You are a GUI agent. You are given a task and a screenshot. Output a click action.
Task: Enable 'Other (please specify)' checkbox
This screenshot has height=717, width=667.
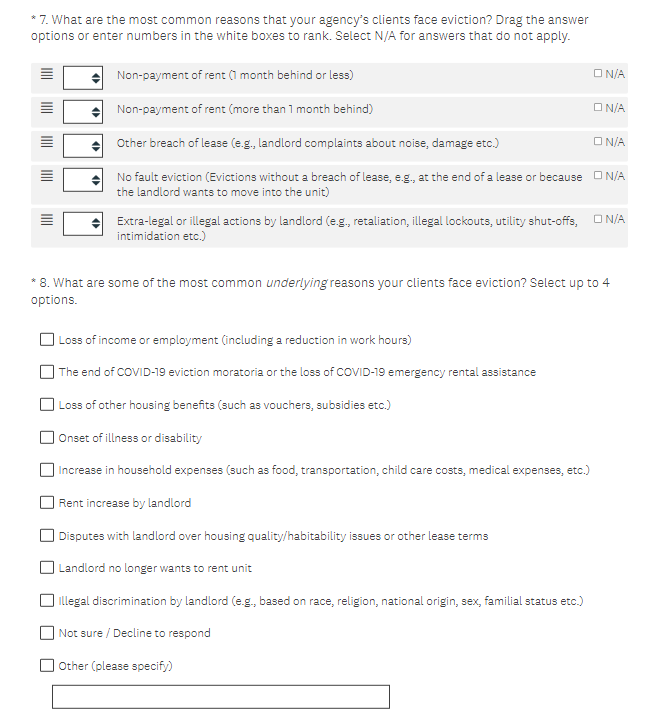tap(47, 666)
